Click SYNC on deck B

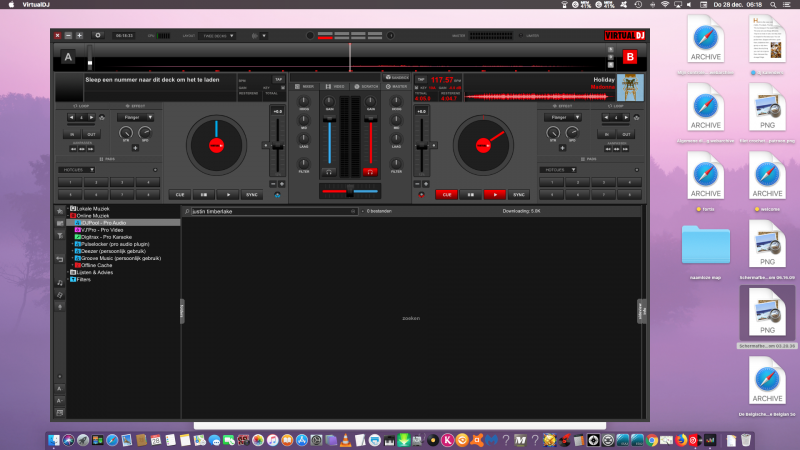click(519, 194)
